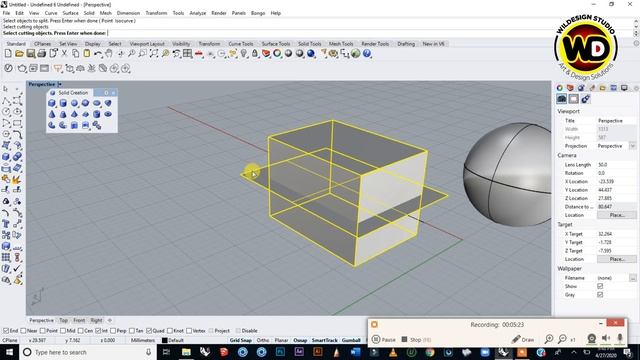Click the Zoom Extents icon

click(154, 53)
